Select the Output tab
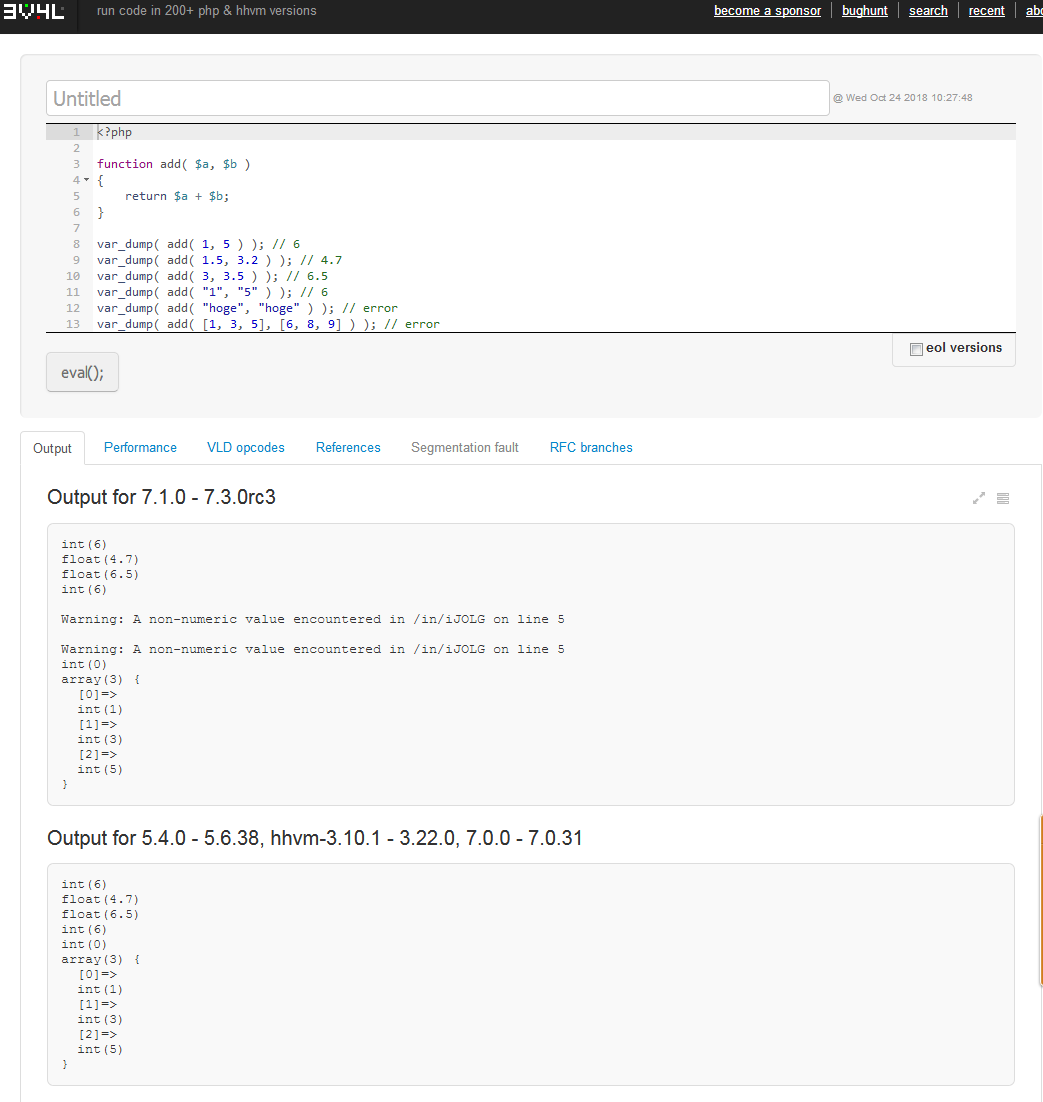This screenshot has width=1043, height=1102. coord(52,448)
